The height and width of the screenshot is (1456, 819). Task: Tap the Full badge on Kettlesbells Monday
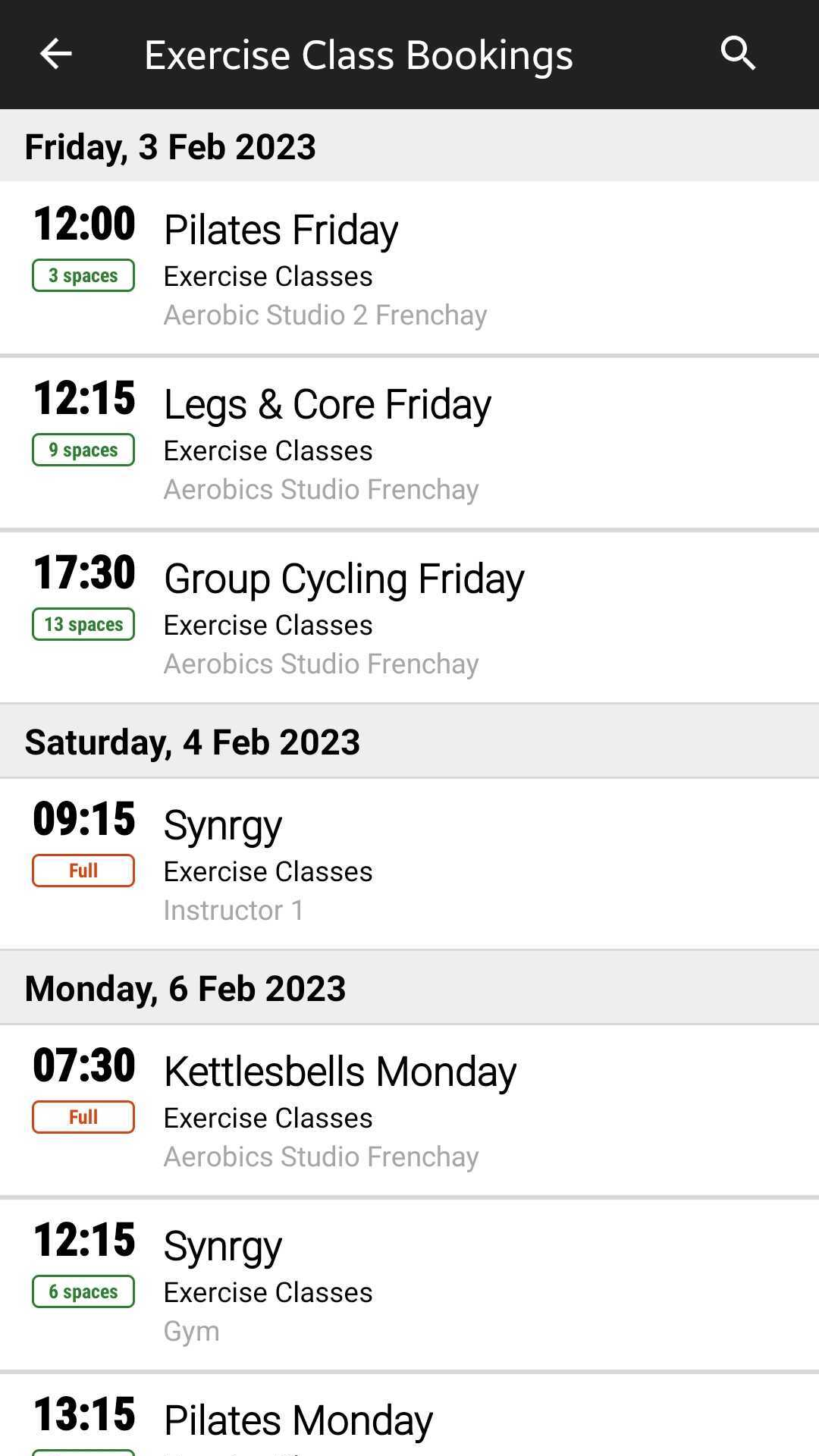click(83, 1117)
